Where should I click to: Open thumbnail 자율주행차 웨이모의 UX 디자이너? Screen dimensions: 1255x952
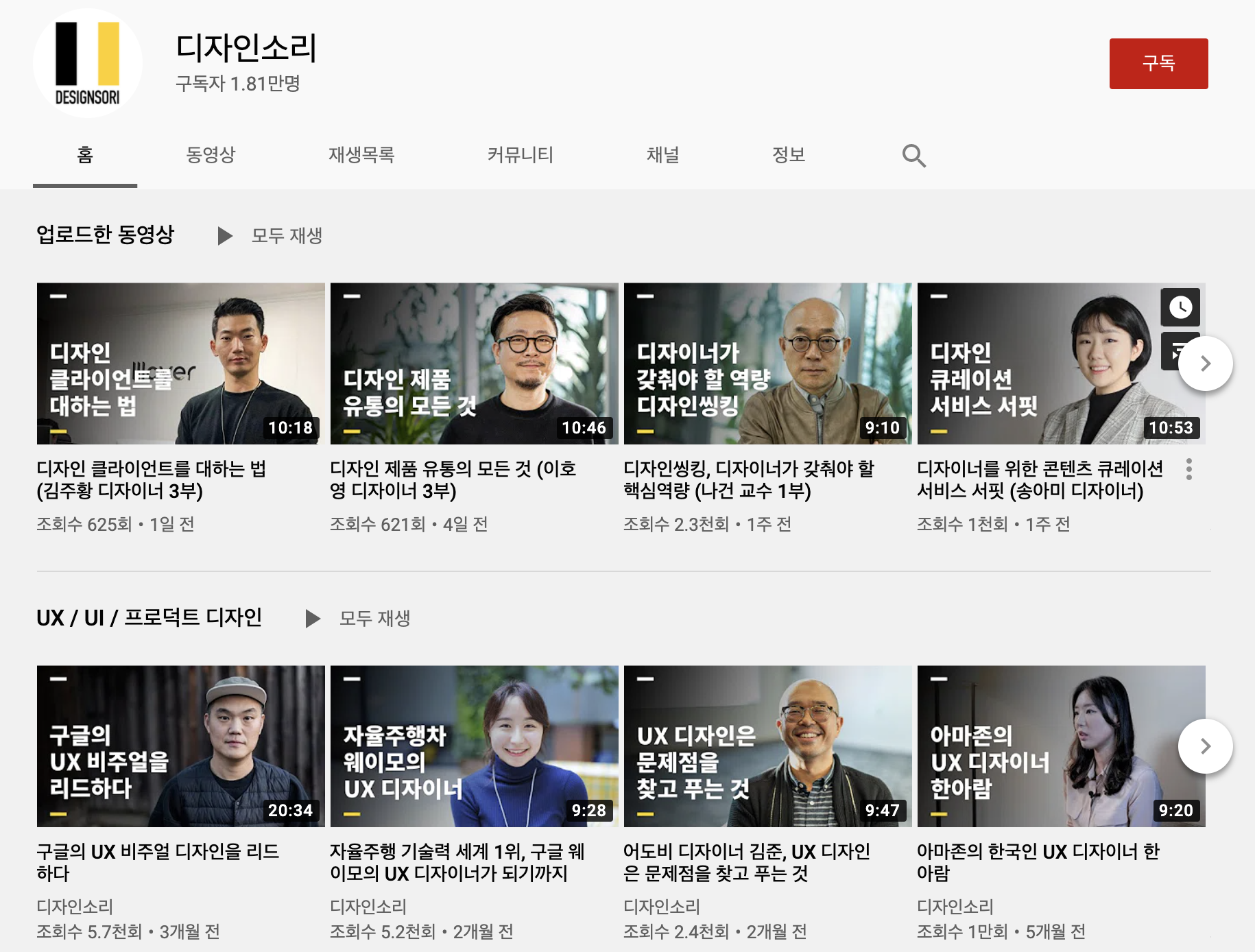[x=475, y=746]
